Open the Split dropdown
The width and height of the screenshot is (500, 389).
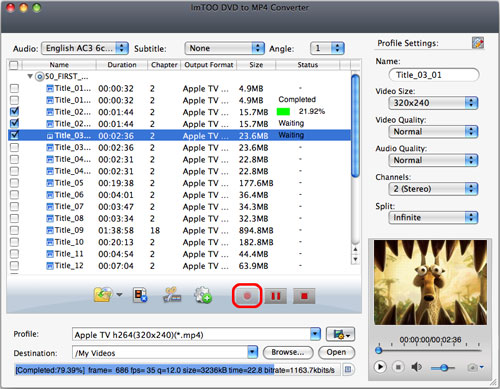tap(433, 218)
